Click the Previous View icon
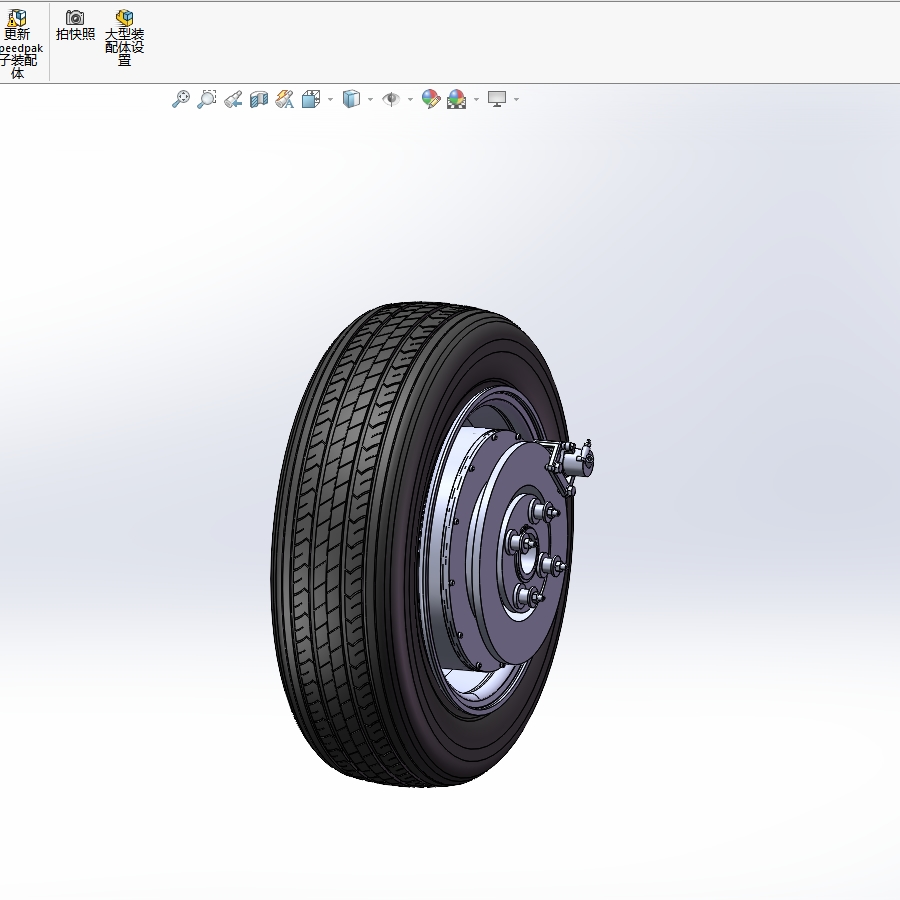 233,99
